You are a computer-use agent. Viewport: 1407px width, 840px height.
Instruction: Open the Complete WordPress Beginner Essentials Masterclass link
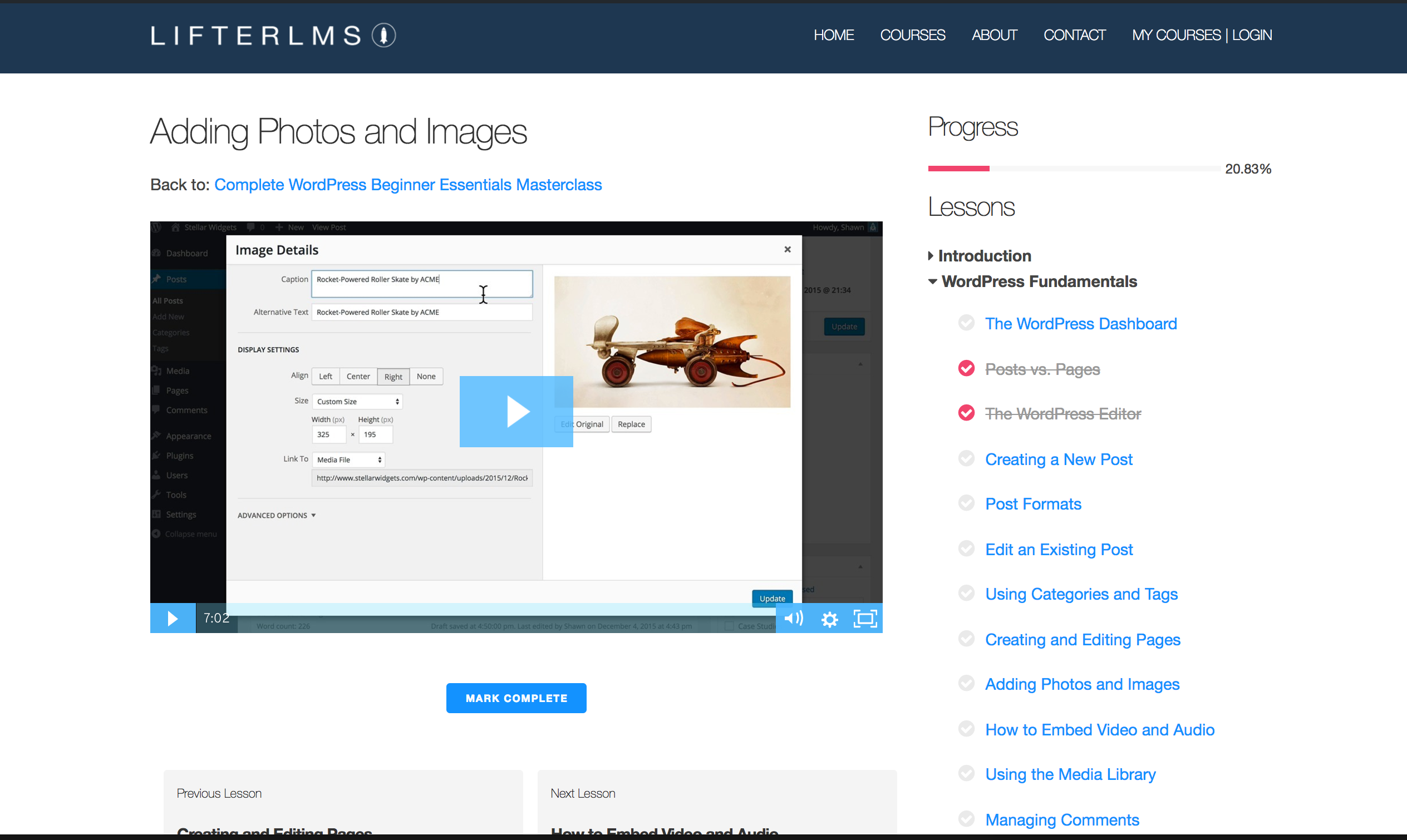(407, 185)
